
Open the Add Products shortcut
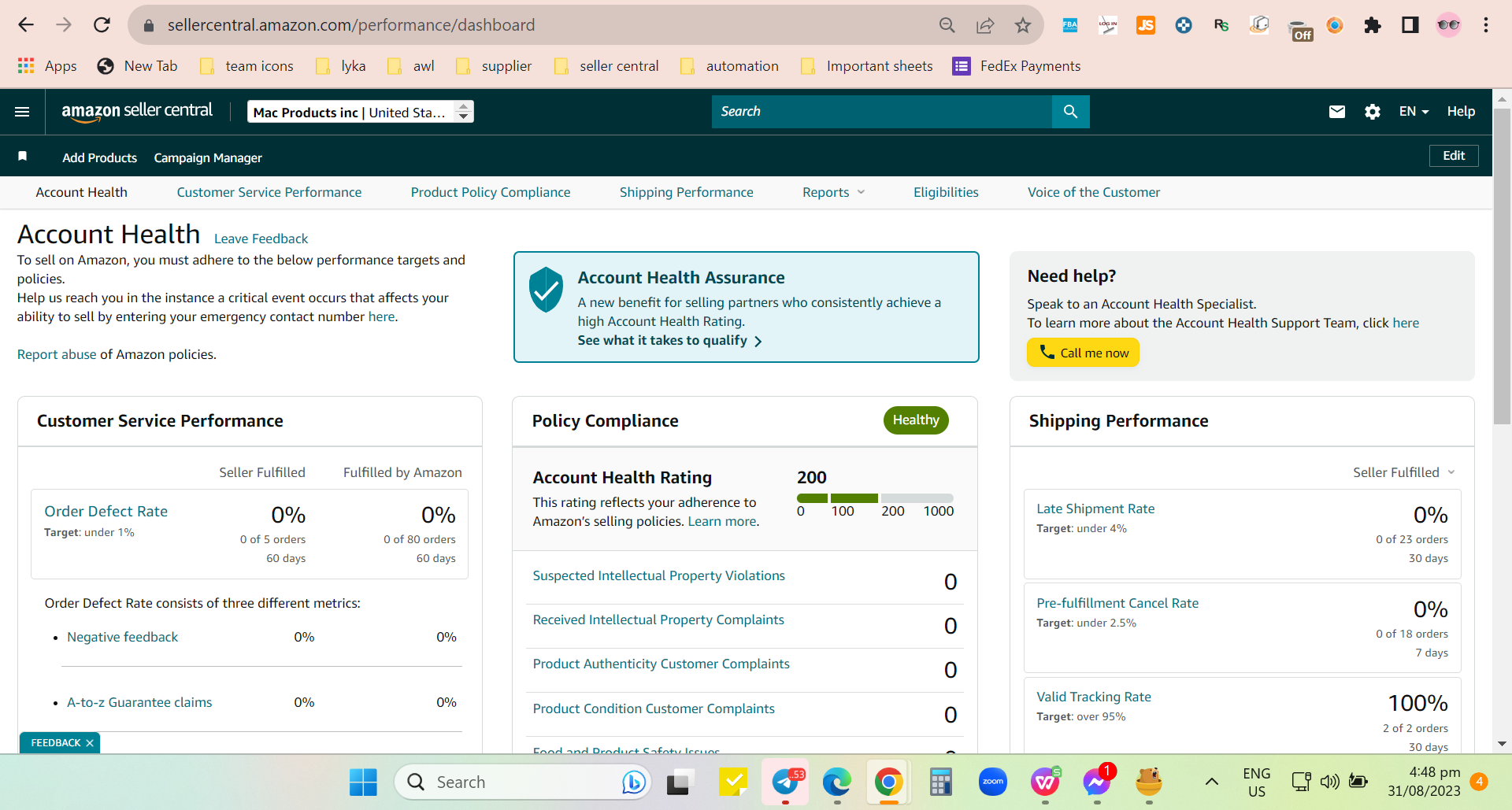100,157
